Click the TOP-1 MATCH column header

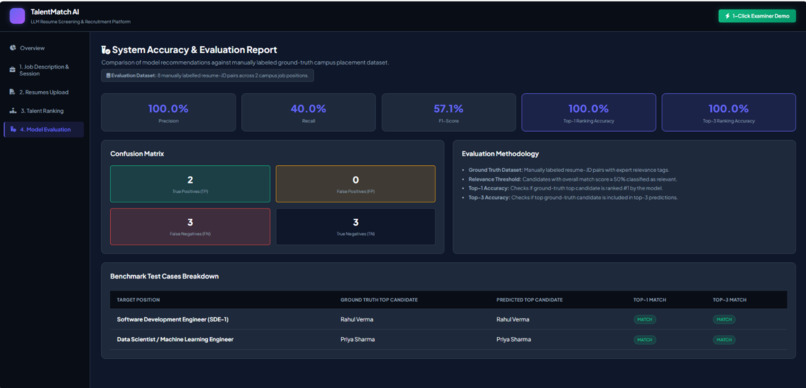point(650,300)
